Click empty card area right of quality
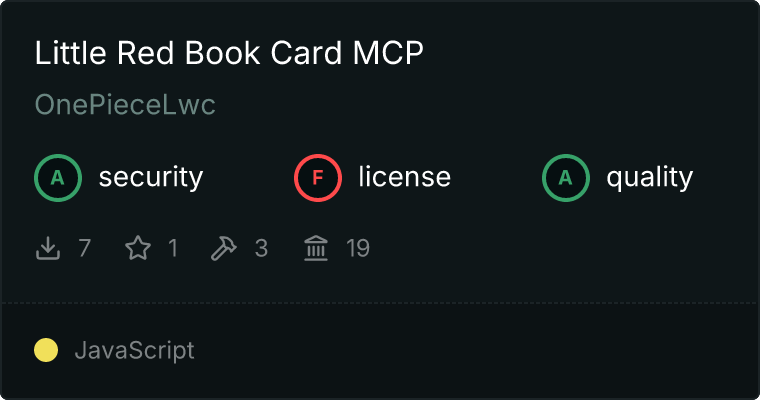 (725, 178)
